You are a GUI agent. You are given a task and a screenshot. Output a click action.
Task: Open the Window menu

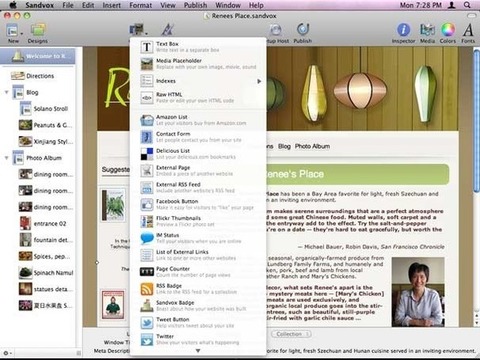click(228, 5)
